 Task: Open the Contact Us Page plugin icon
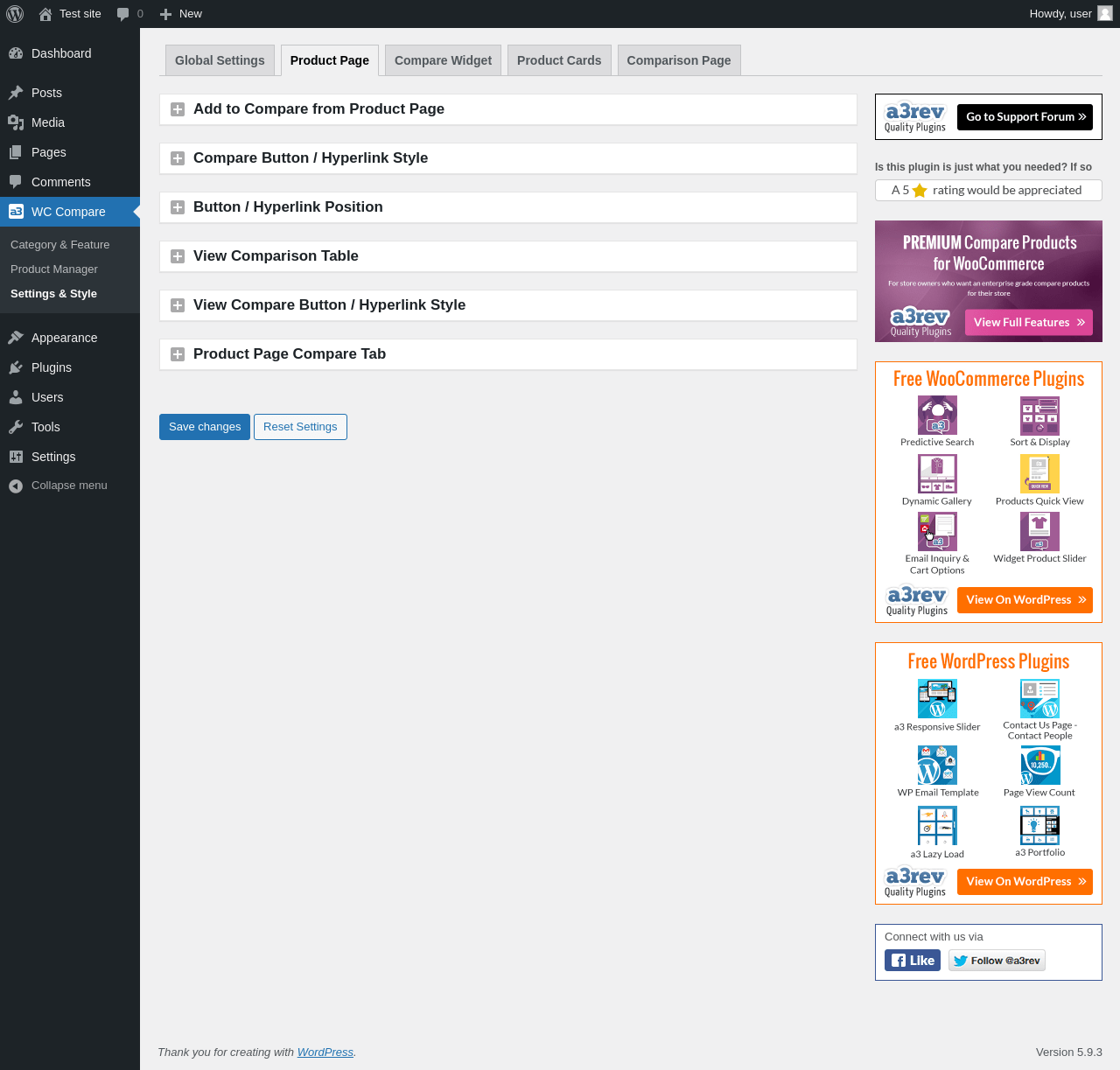tap(1039, 699)
